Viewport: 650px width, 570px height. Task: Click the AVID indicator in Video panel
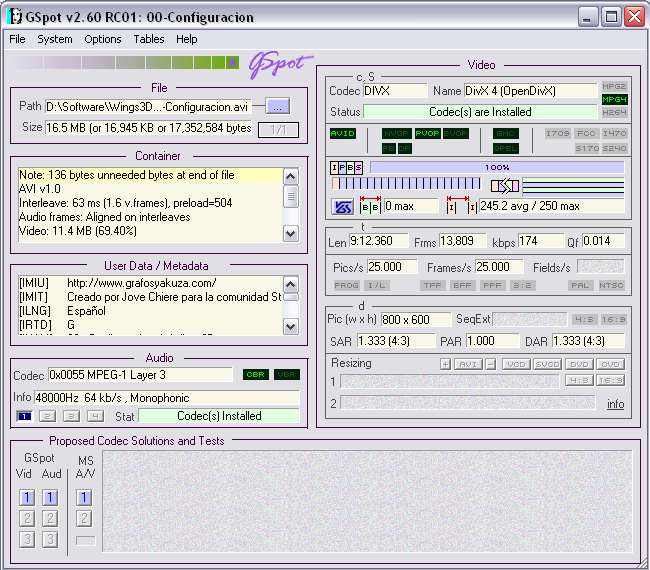pos(343,133)
